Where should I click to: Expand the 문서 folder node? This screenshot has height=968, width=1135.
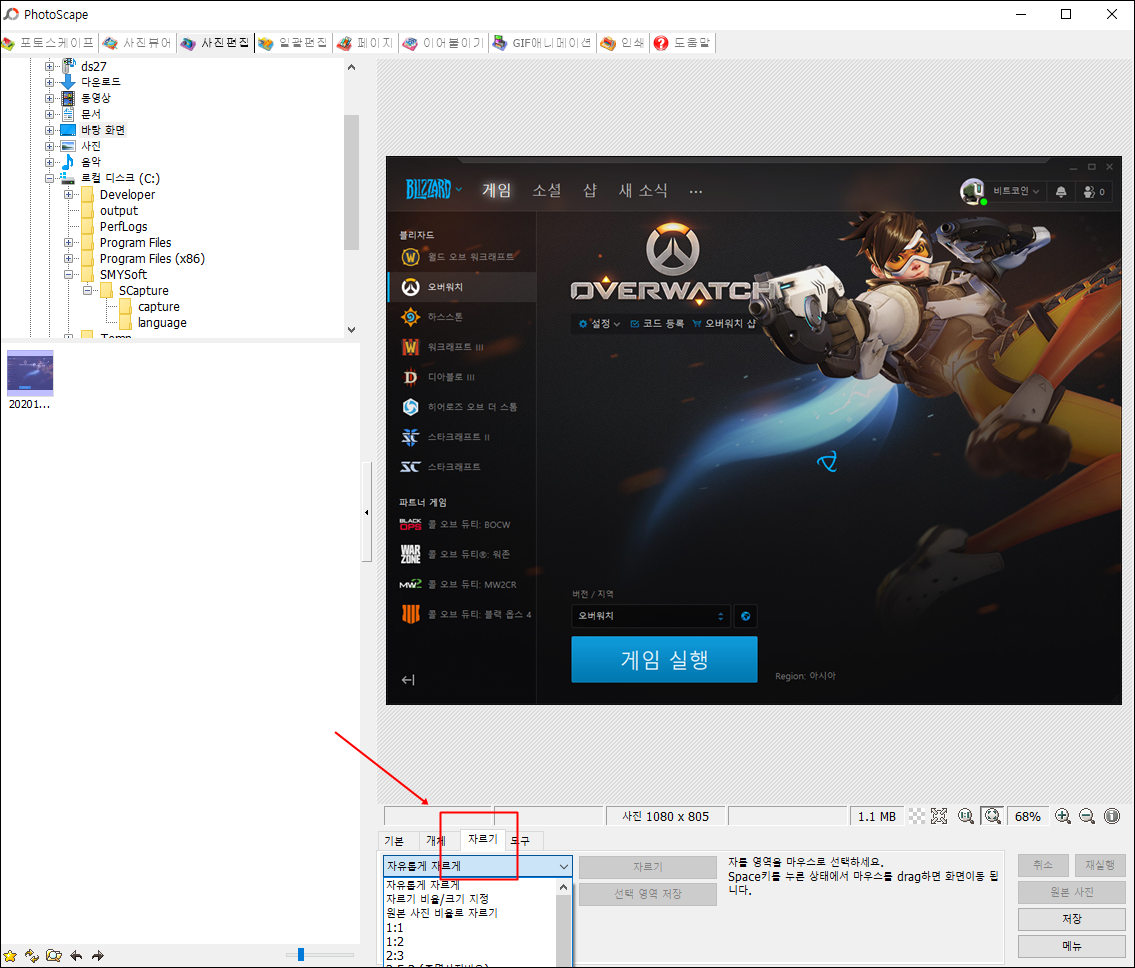49,114
